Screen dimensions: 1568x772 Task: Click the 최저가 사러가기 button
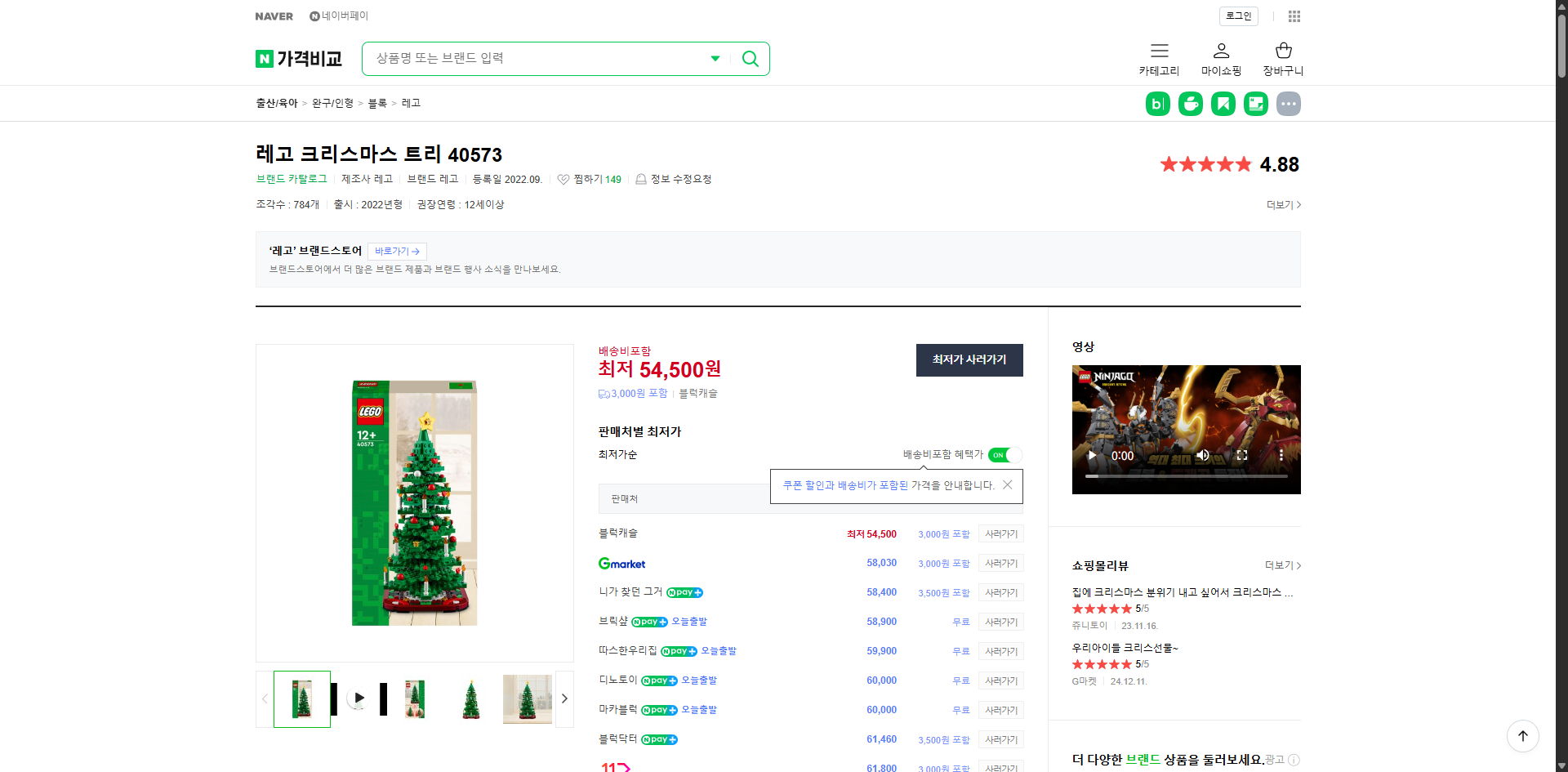tap(969, 359)
